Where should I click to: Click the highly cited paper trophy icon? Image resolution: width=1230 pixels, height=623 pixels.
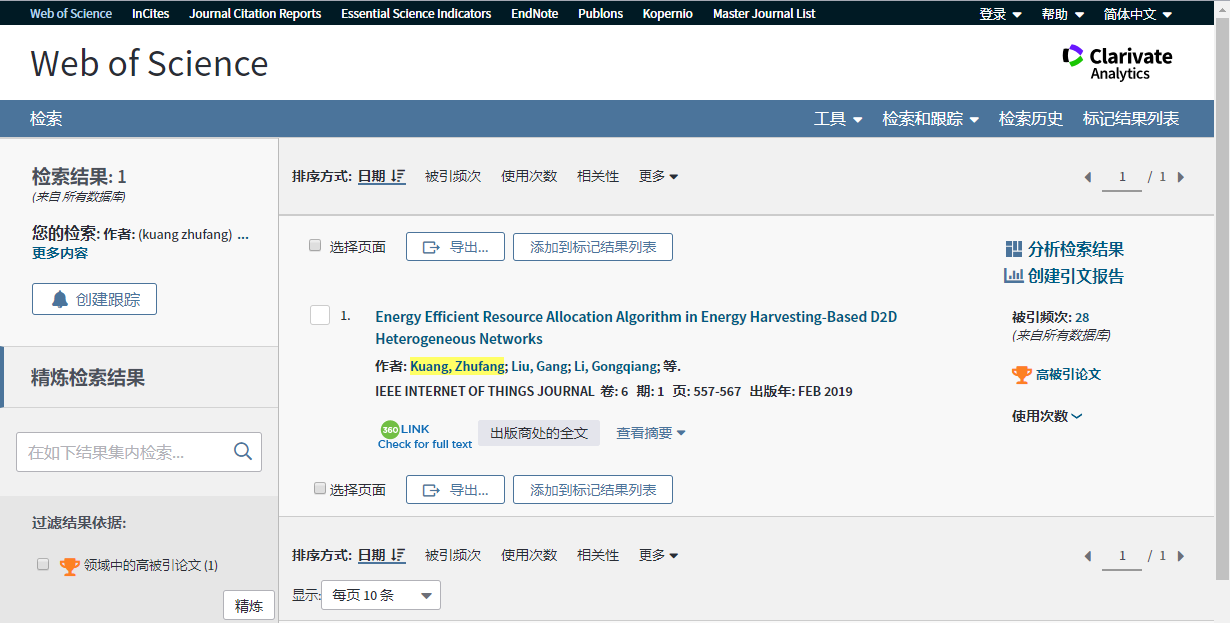point(1021,375)
